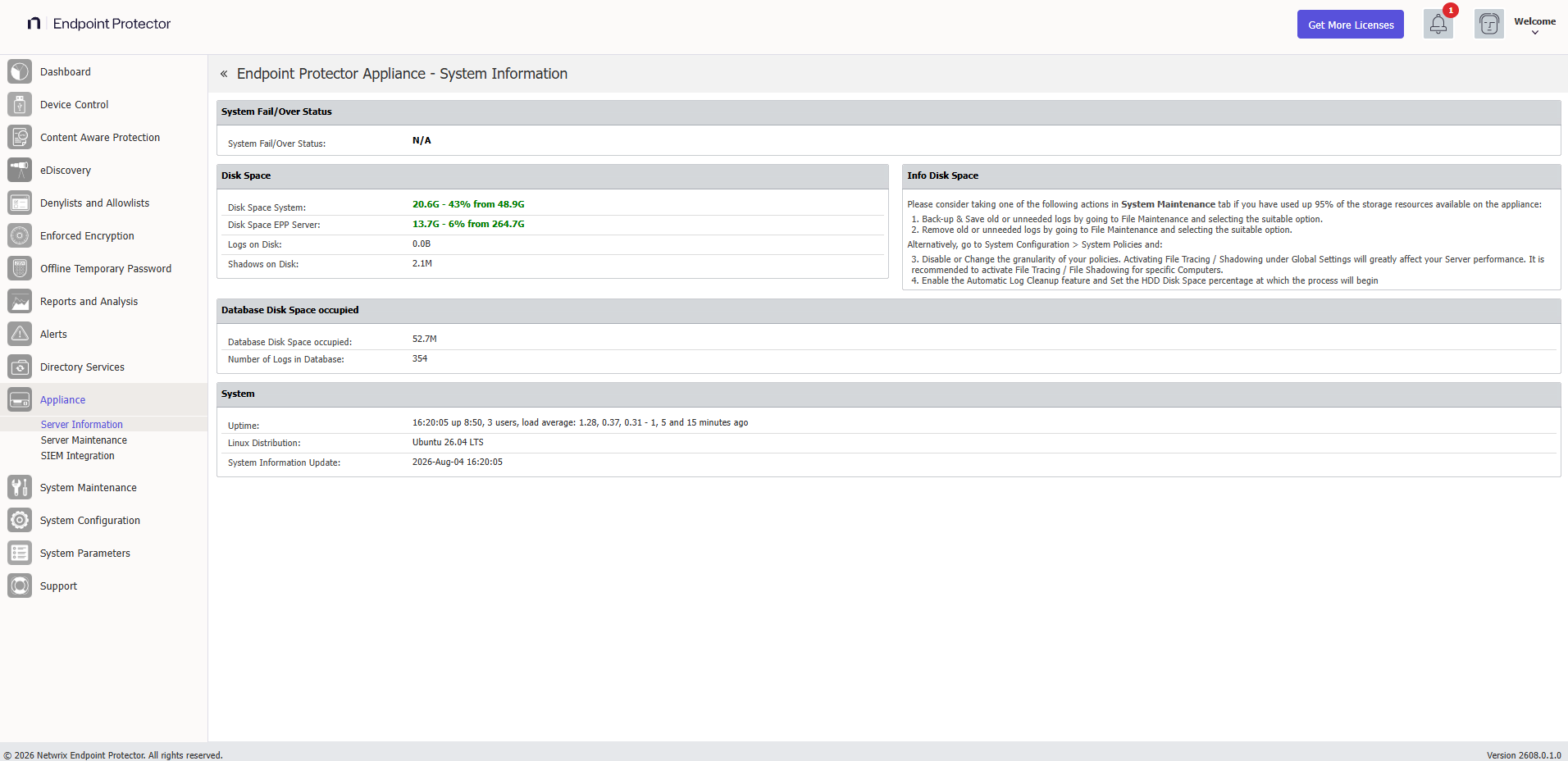
Task: Click the Linux Distribution label
Action: click(264, 443)
